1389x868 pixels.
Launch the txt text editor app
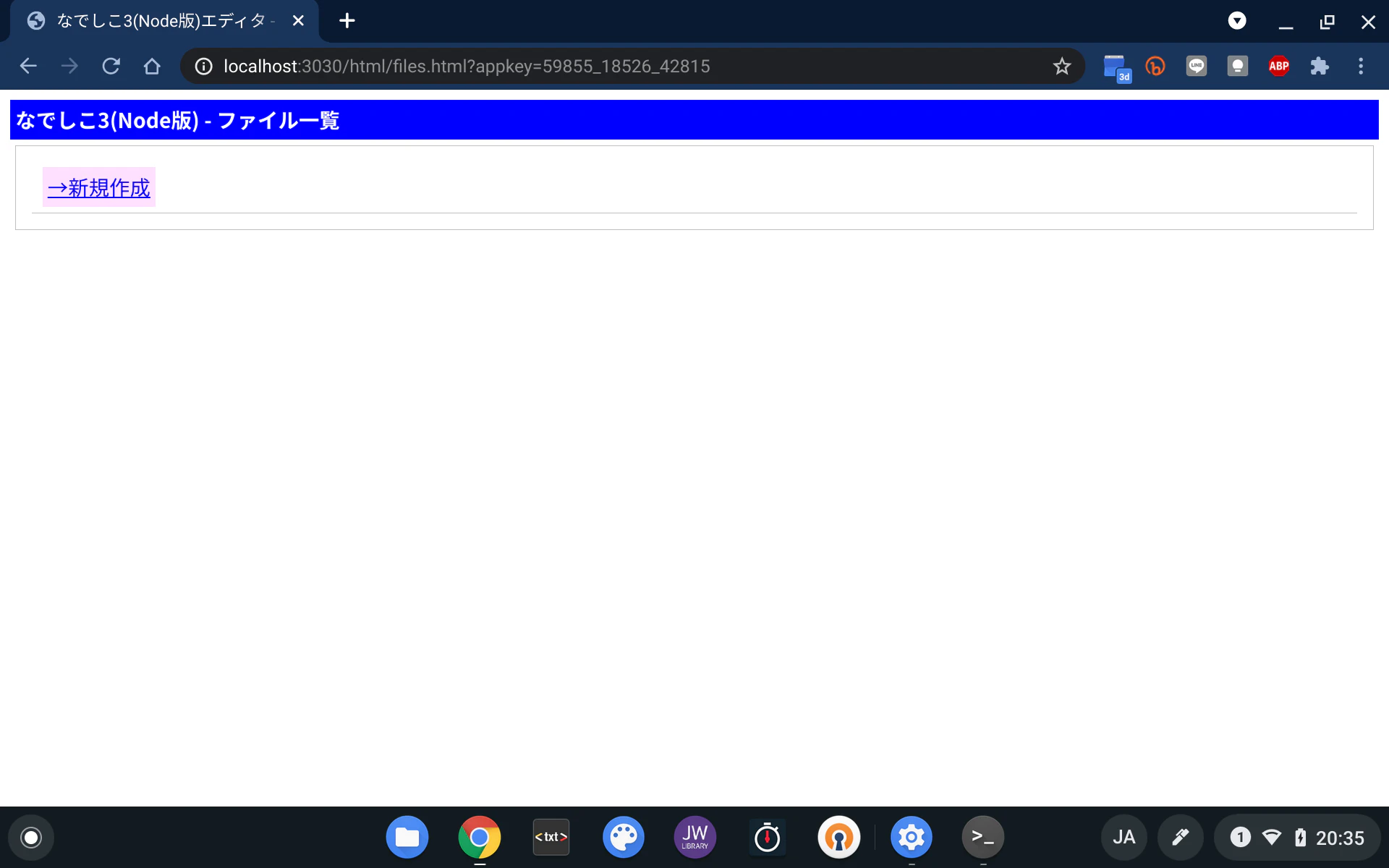[551, 838]
